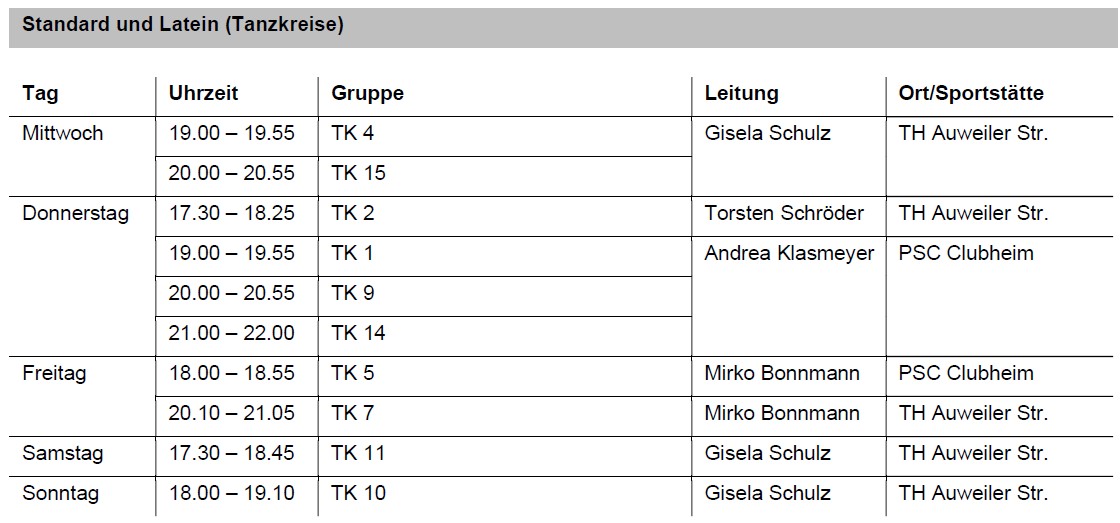
Task: Click the Ort/Sportstätte column header
Action: 970,93
